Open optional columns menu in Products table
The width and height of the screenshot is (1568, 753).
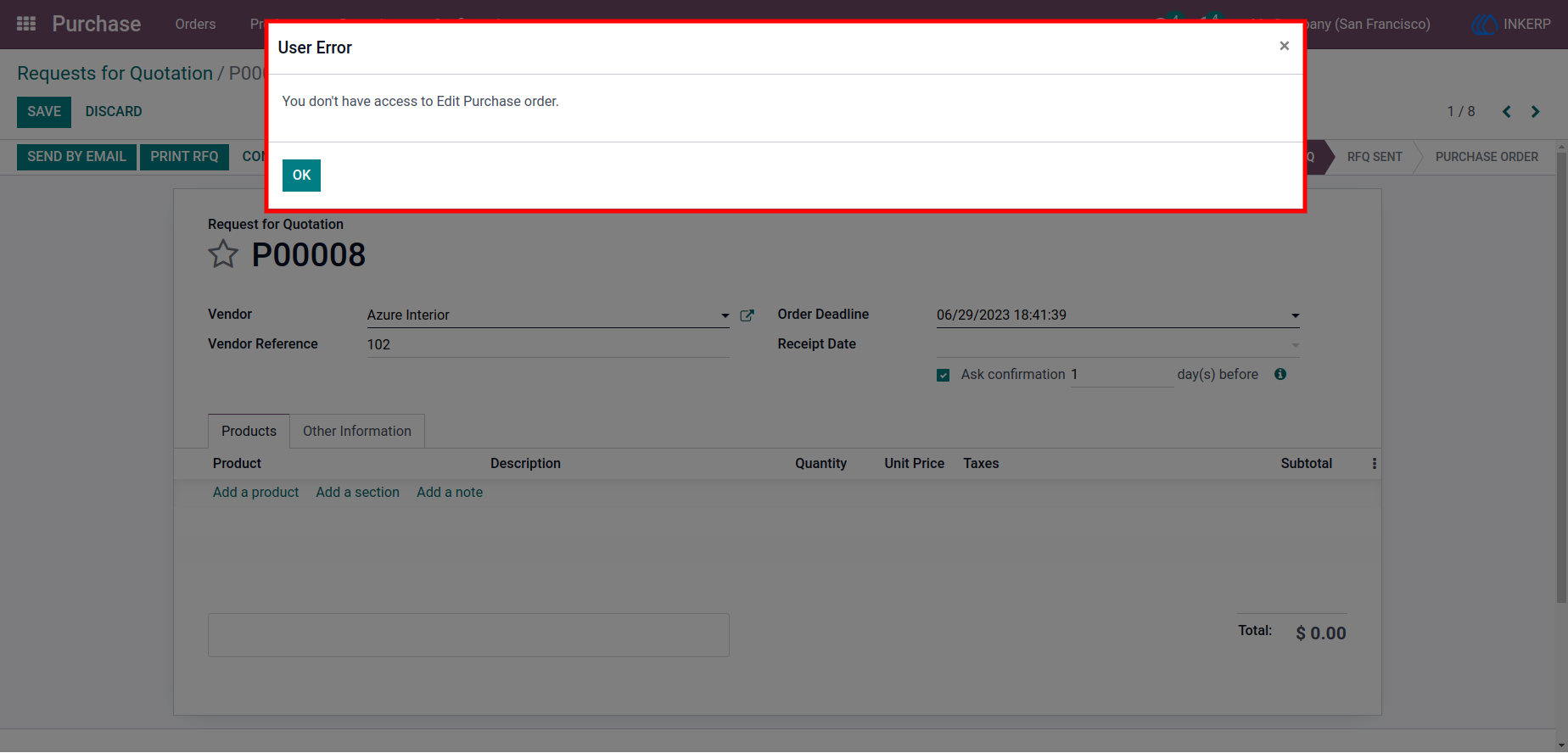(x=1375, y=464)
